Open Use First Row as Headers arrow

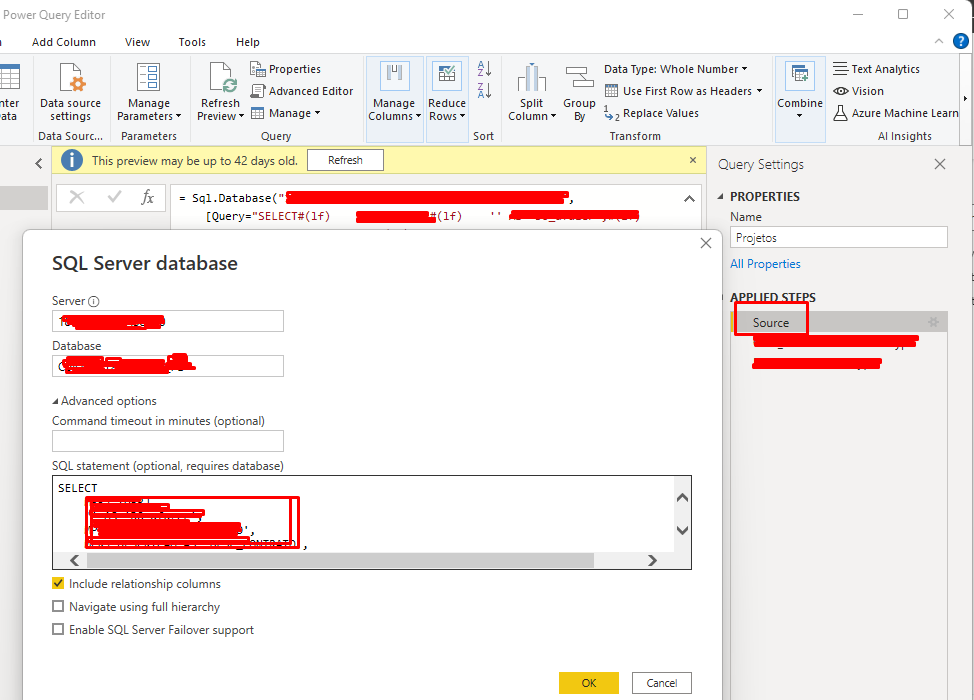pos(759,91)
